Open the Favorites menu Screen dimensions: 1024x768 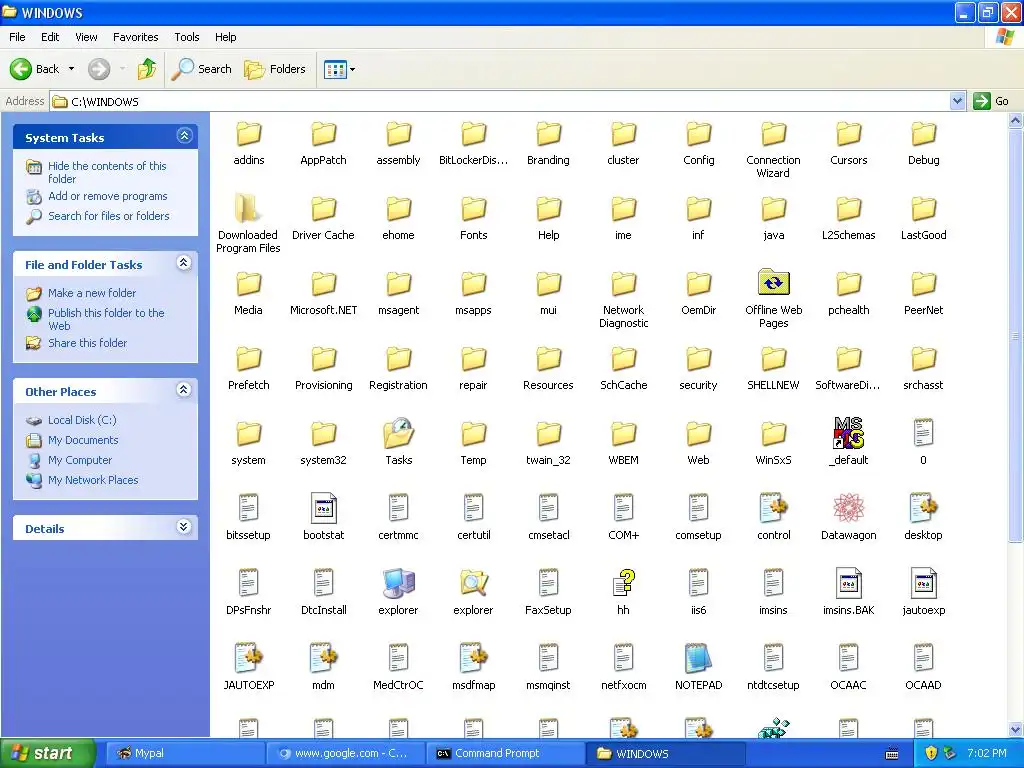coord(135,37)
